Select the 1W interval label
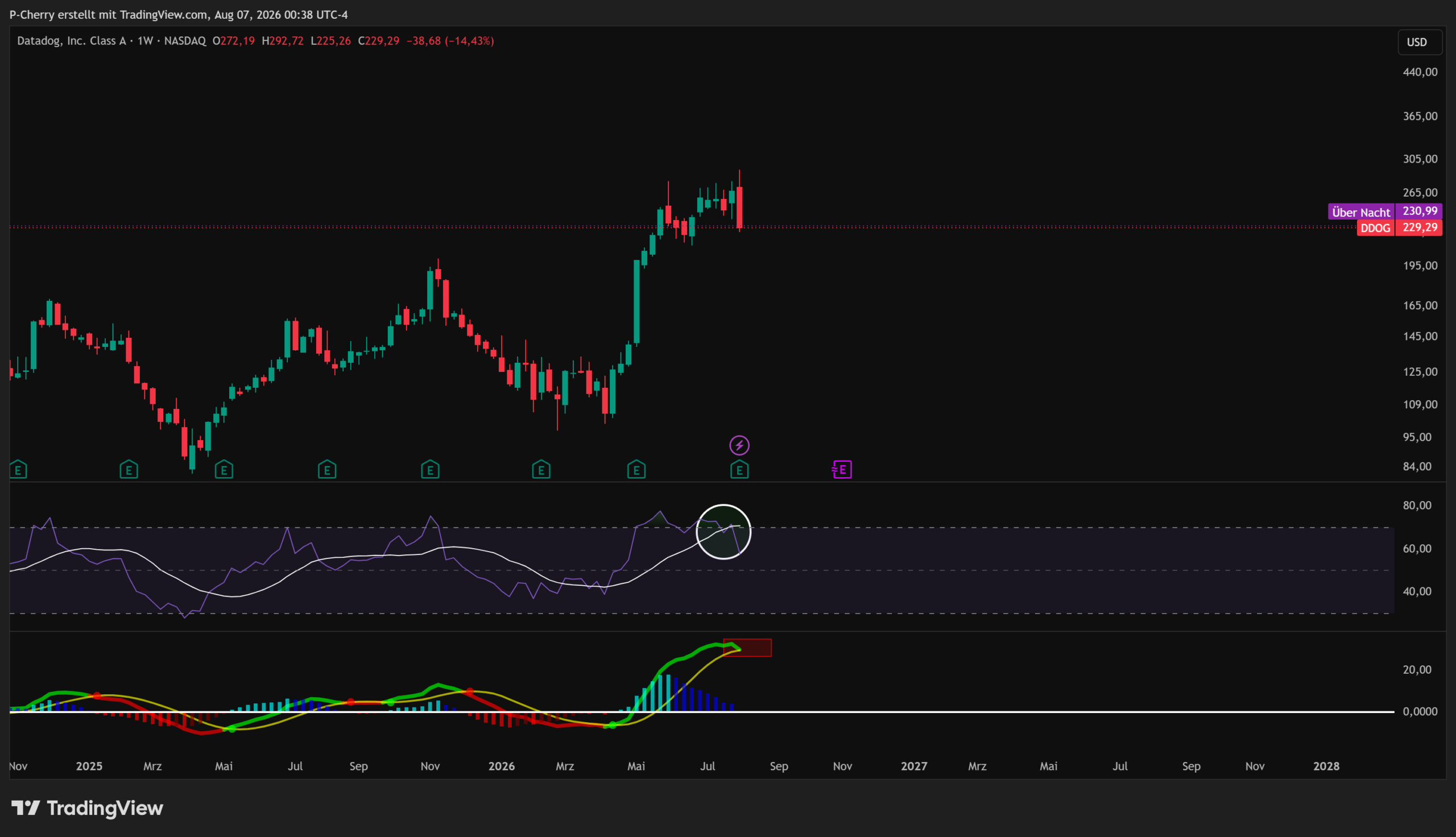This screenshot has height=837, width=1456. (x=145, y=41)
